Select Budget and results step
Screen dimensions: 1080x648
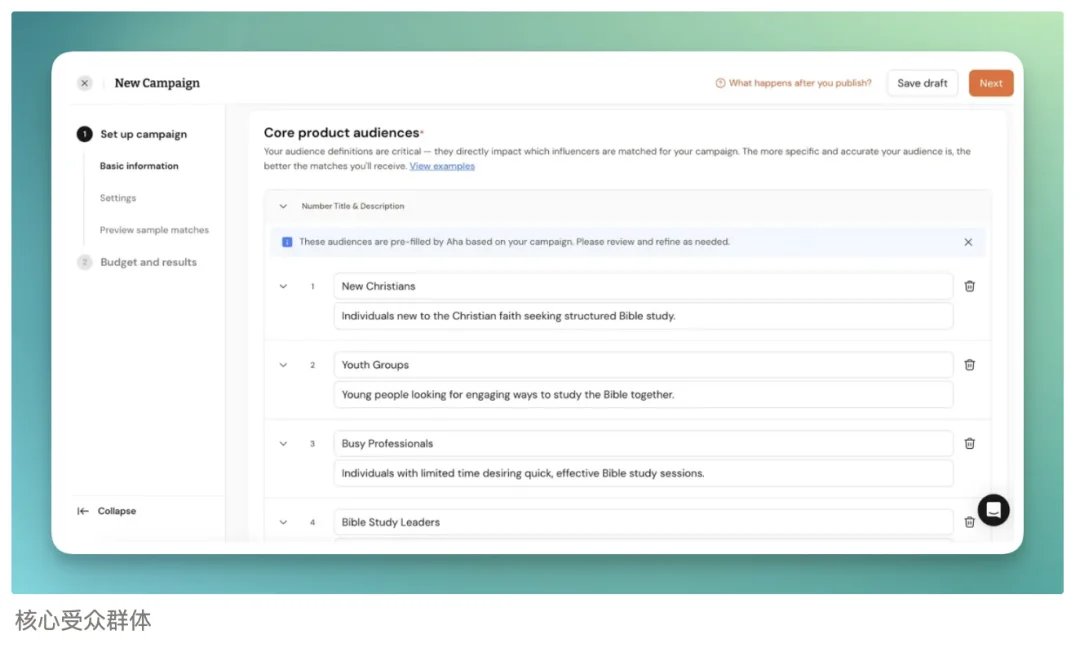click(x=148, y=262)
